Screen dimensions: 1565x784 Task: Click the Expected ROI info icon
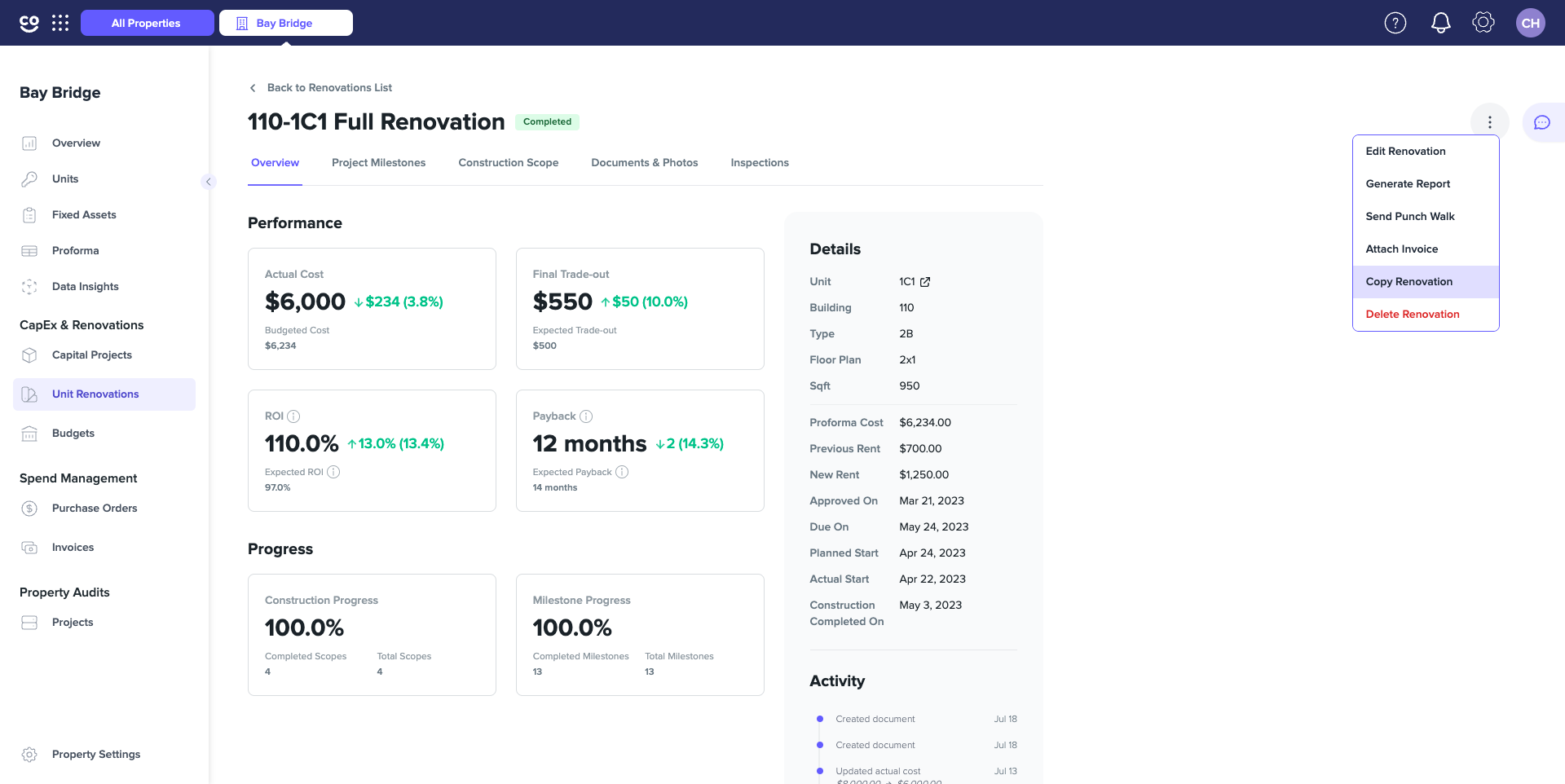pyautogui.click(x=333, y=472)
